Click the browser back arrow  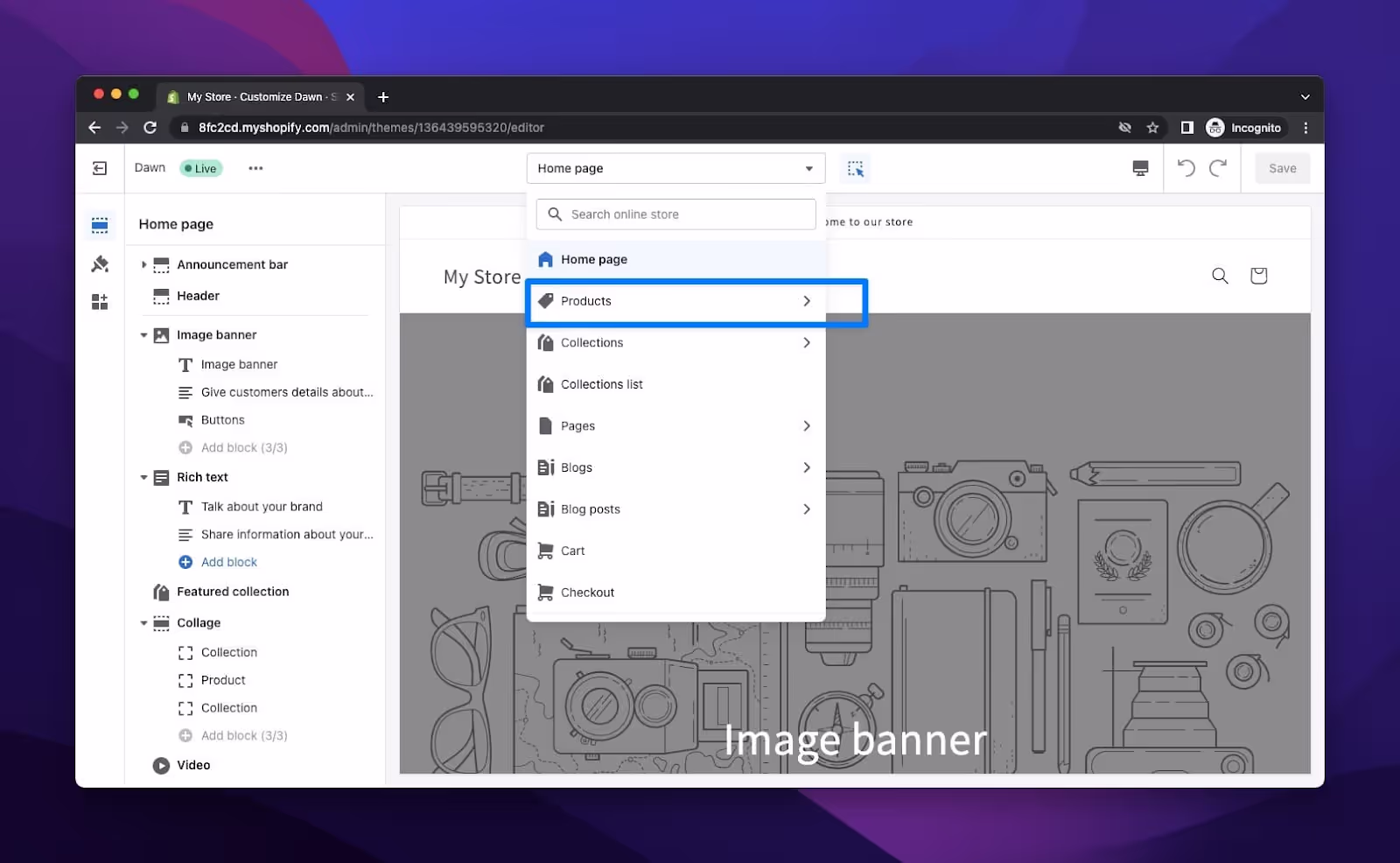(x=94, y=128)
